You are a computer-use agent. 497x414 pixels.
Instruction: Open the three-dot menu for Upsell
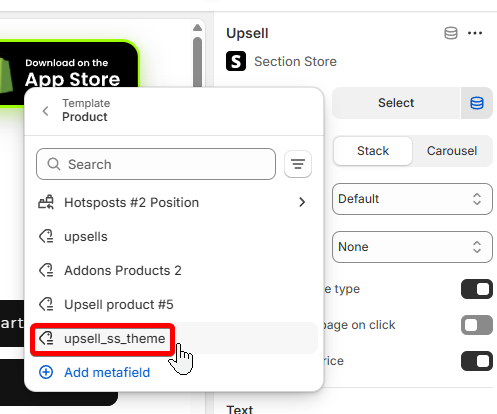coord(475,33)
